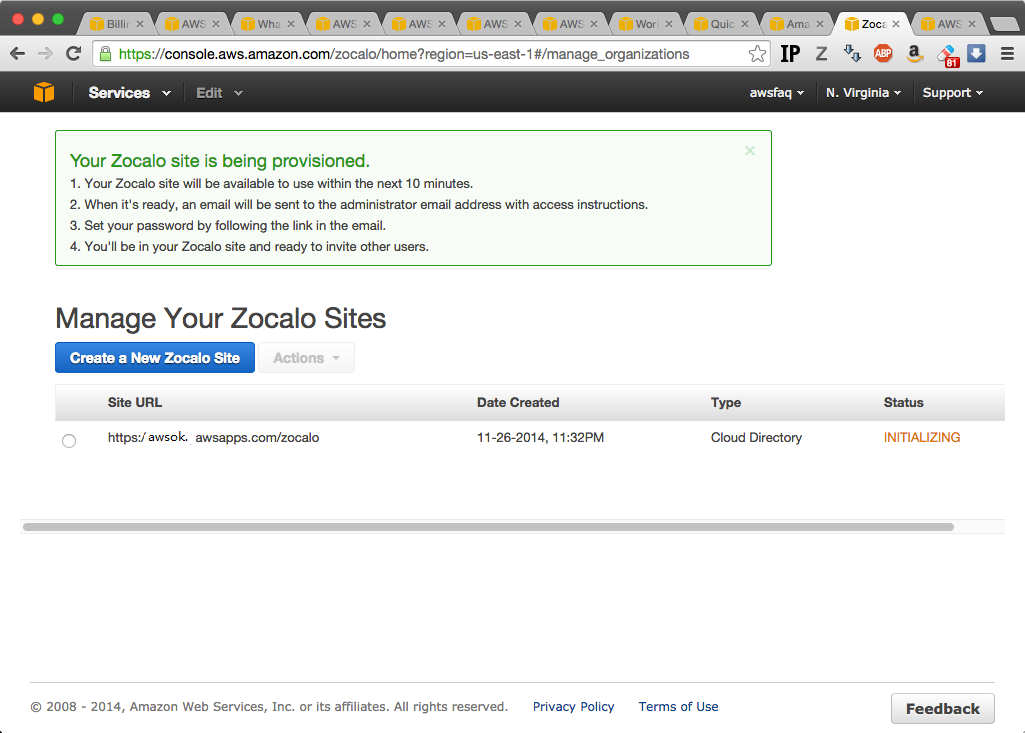1025x733 pixels.
Task: Click the browser forward arrow
Action: tap(45, 54)
